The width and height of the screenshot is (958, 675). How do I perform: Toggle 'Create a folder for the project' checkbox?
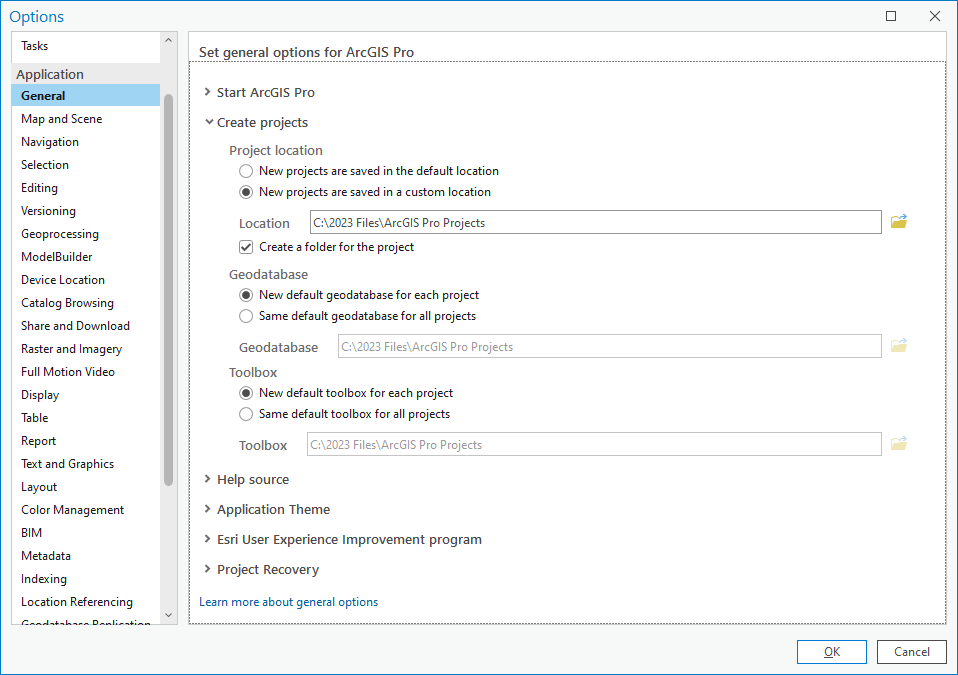point(246,247)
